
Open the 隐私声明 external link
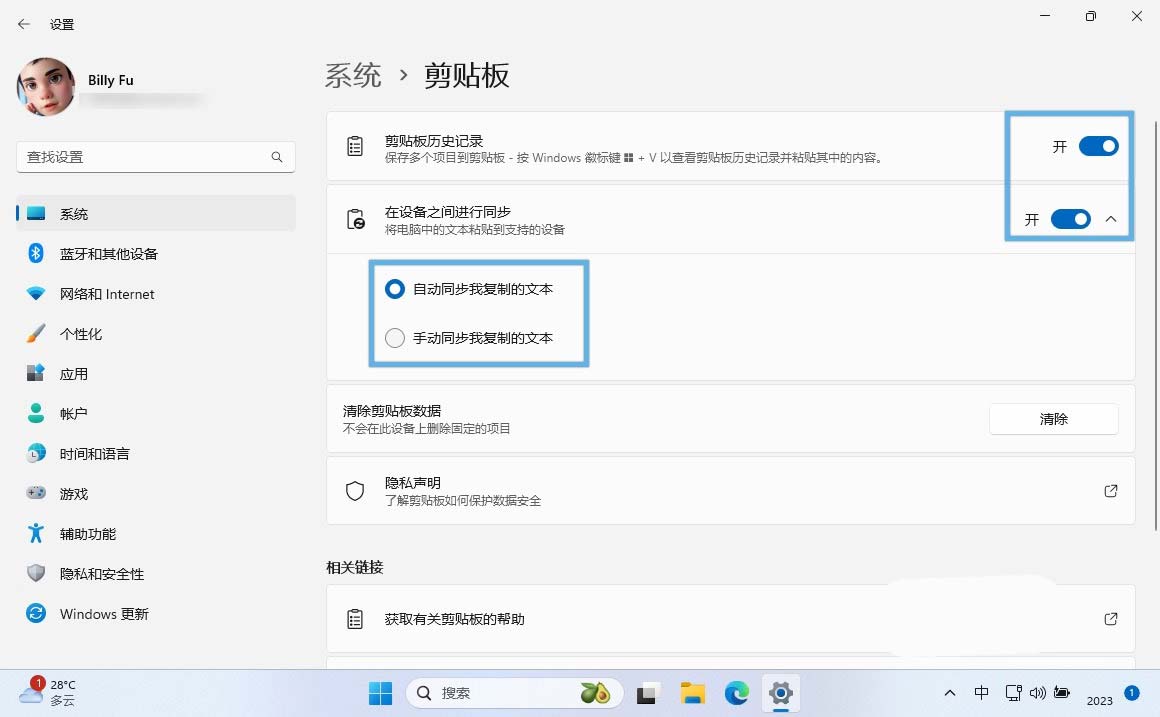point(1110,491)
